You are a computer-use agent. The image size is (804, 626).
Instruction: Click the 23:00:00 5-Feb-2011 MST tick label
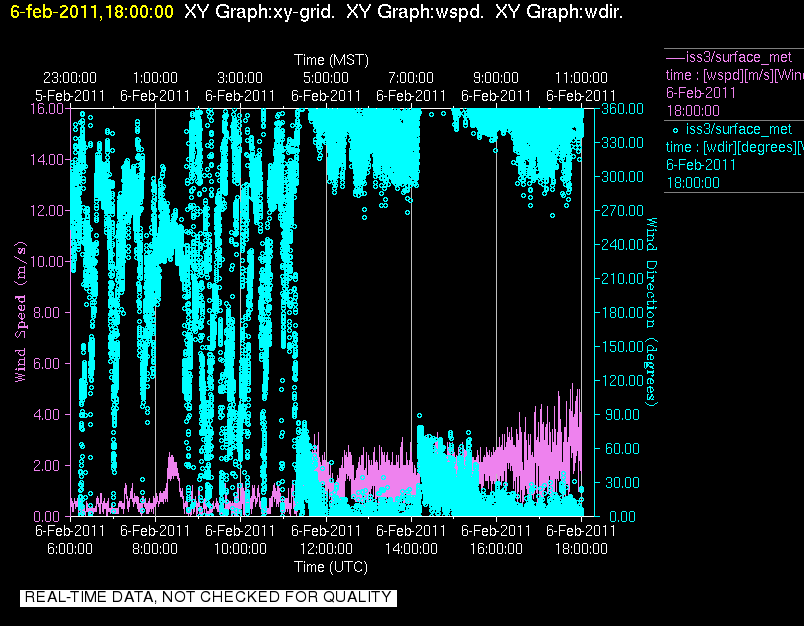(x=70, y=87)
